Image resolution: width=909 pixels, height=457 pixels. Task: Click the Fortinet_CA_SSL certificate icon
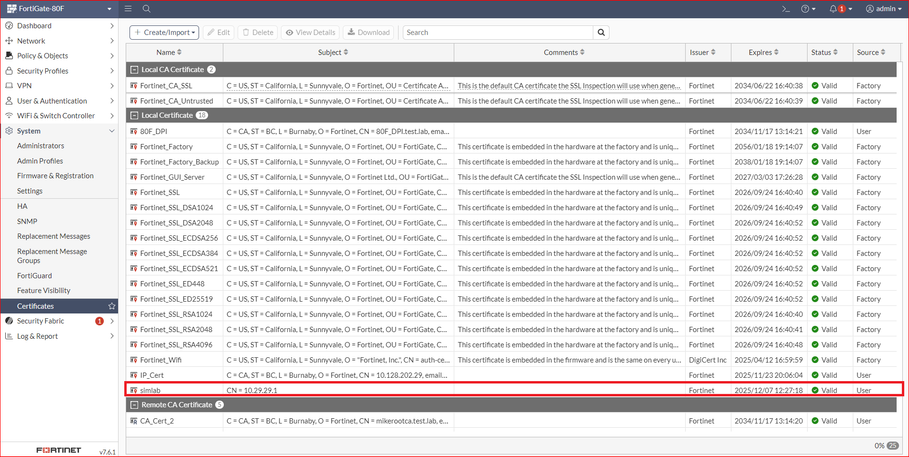pyautogui.click(x=134, y=86)
